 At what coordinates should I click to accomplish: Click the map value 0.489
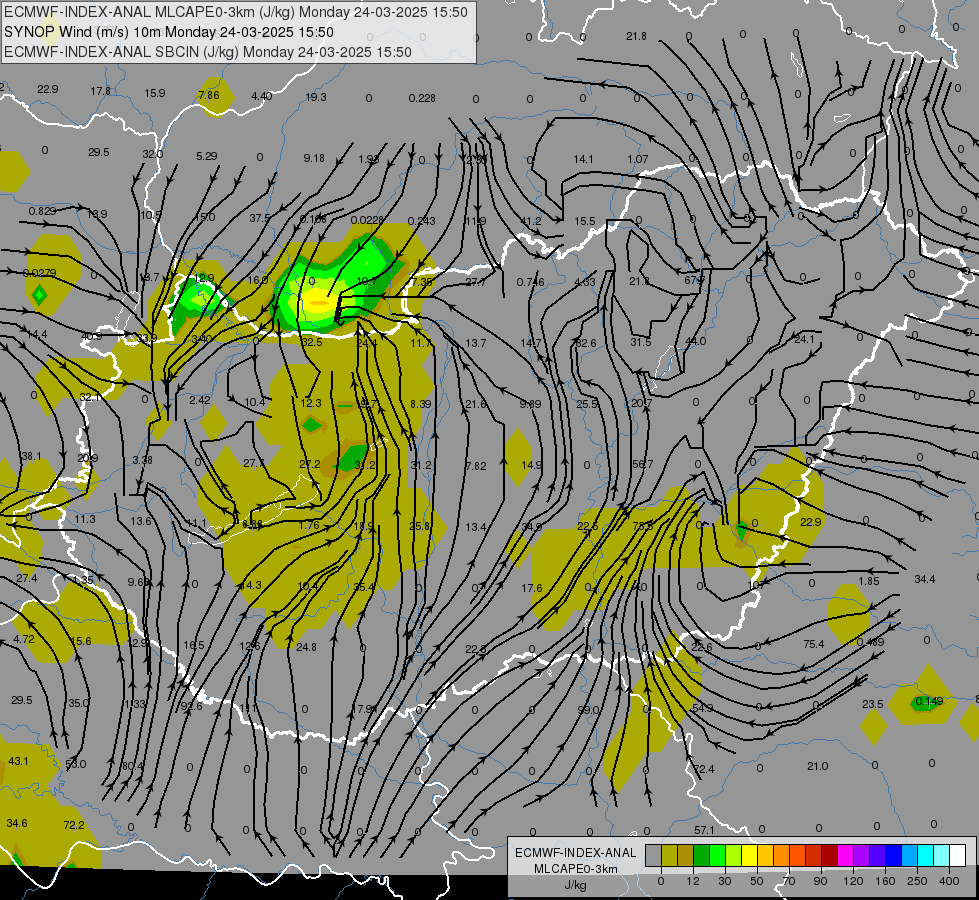point(870,642)
